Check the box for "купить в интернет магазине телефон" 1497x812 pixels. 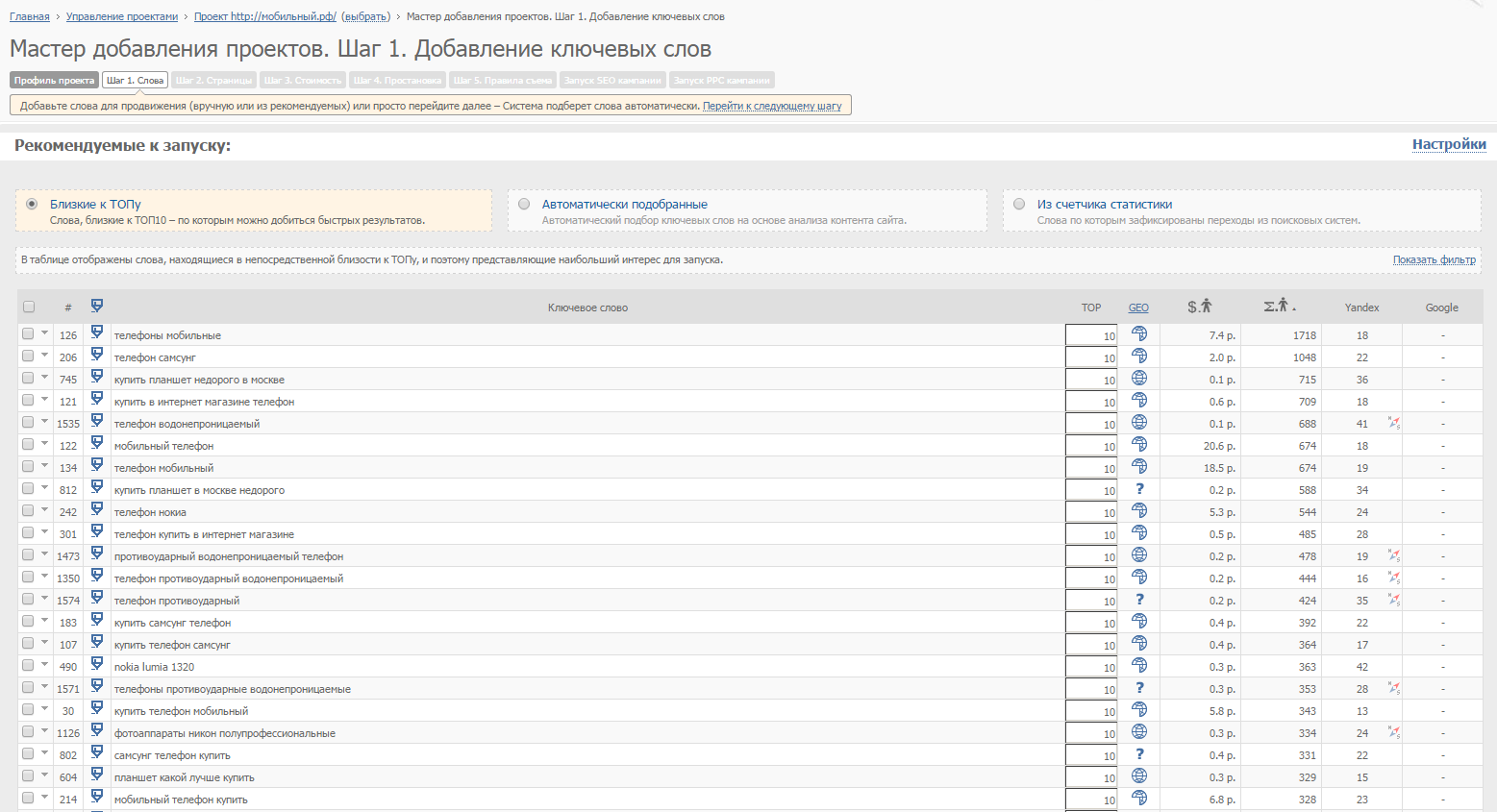(x=29, y=400)
